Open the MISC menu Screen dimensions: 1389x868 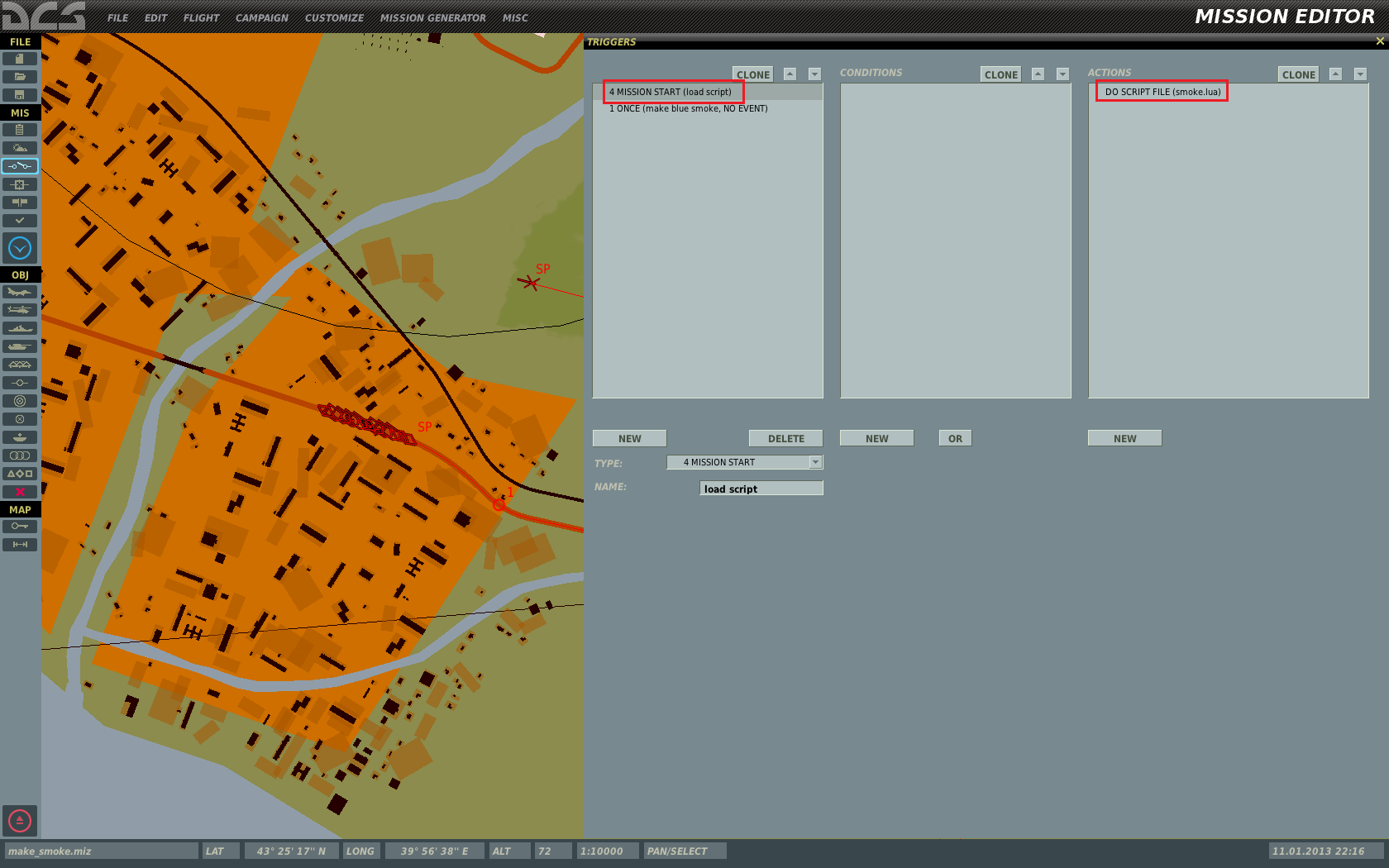515,17
